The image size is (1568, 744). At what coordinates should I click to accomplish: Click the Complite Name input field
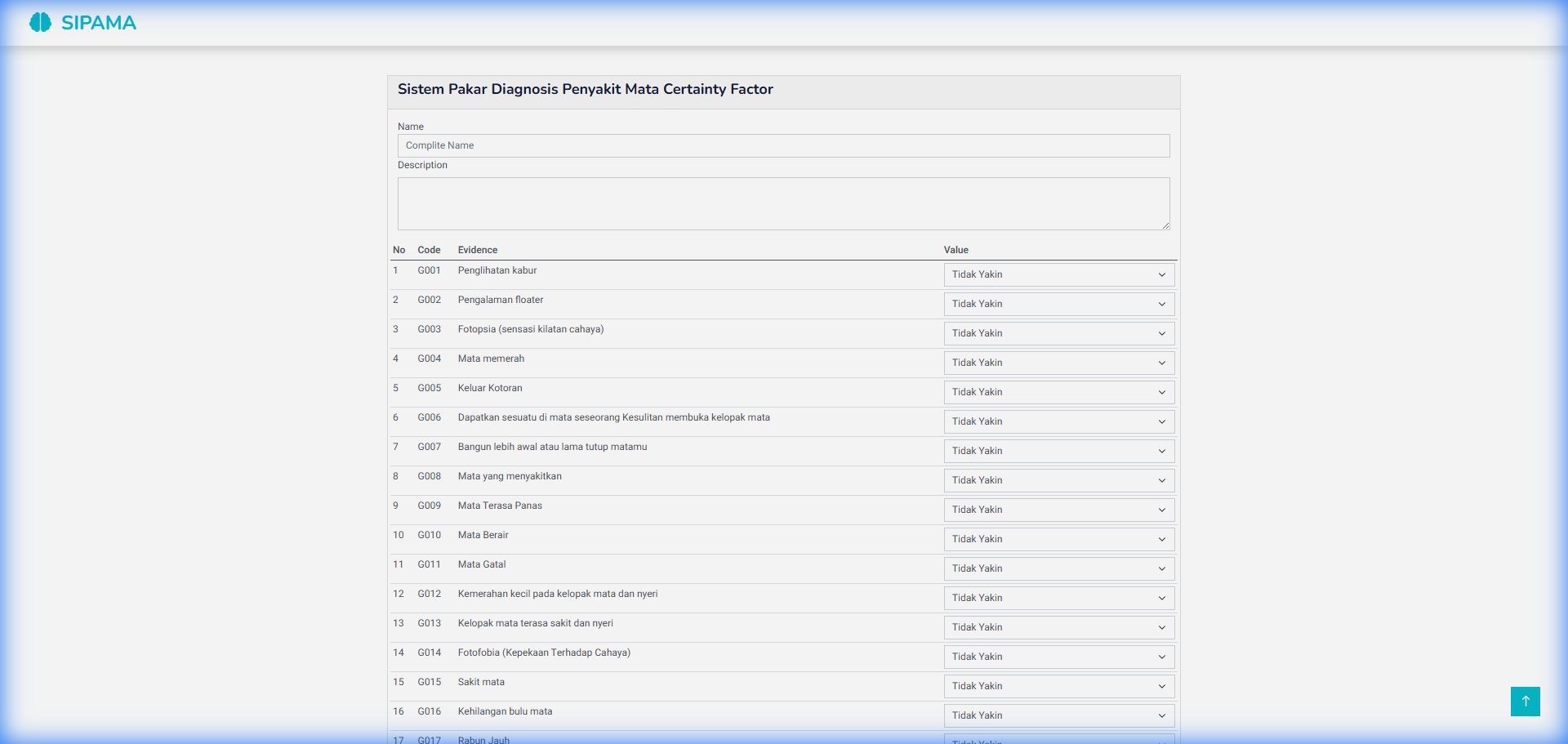coord(783,145)
